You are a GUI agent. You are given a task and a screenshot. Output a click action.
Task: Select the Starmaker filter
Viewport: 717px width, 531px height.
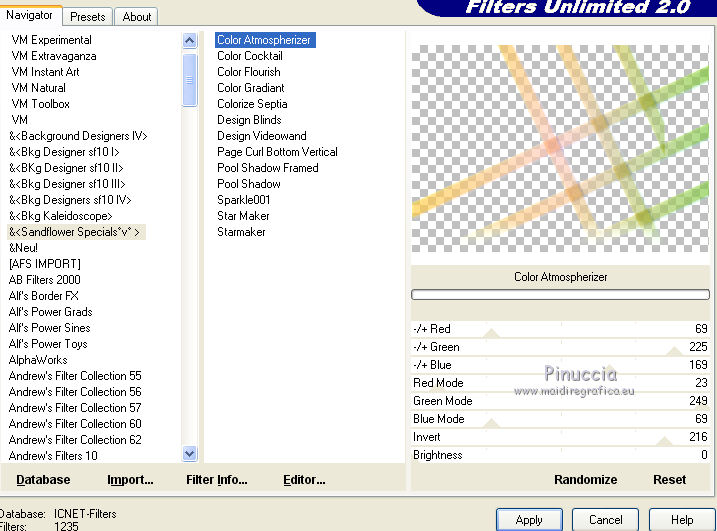(x=241, y=232)
